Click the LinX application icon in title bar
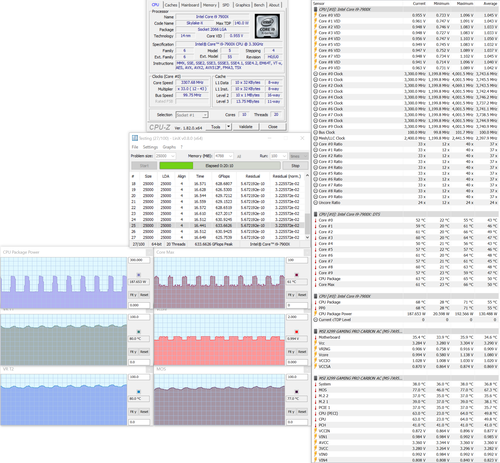Image resolution: width=500 pixels, height=463 pixels. click(x=135, y=138)
